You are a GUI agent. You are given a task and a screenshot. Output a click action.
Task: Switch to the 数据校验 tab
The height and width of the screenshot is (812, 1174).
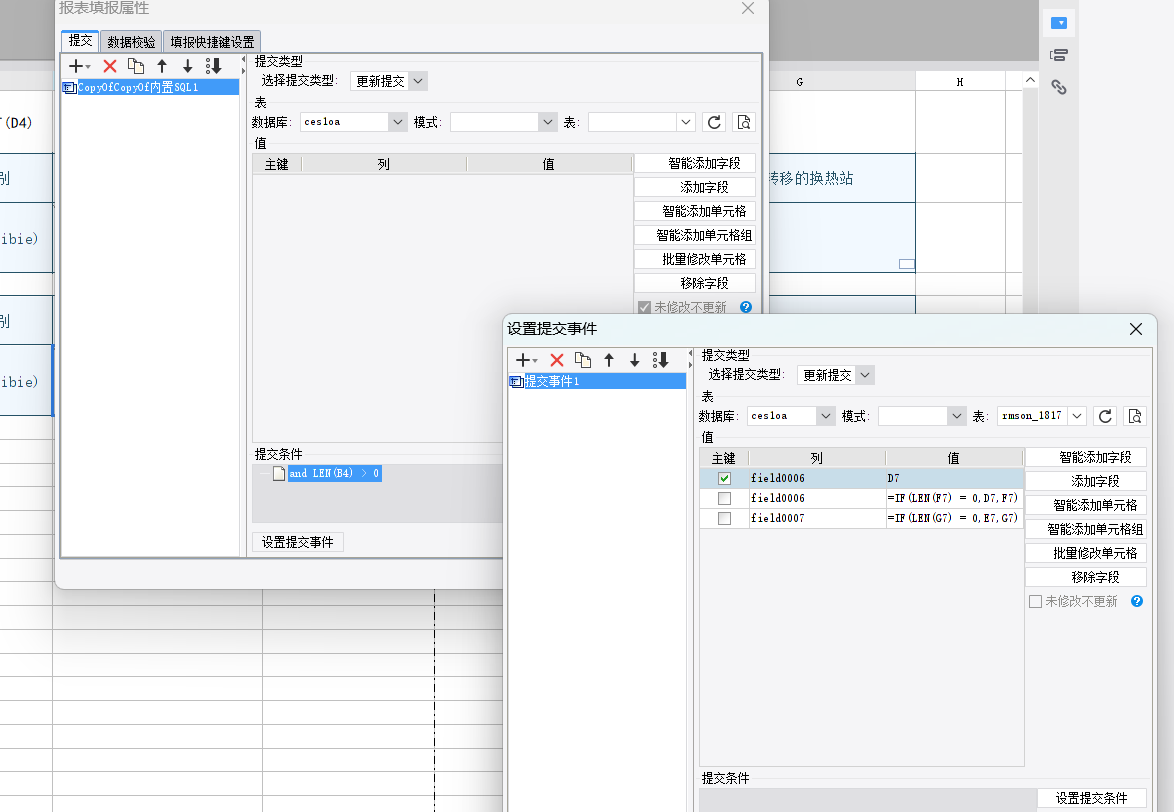point(131,42)
